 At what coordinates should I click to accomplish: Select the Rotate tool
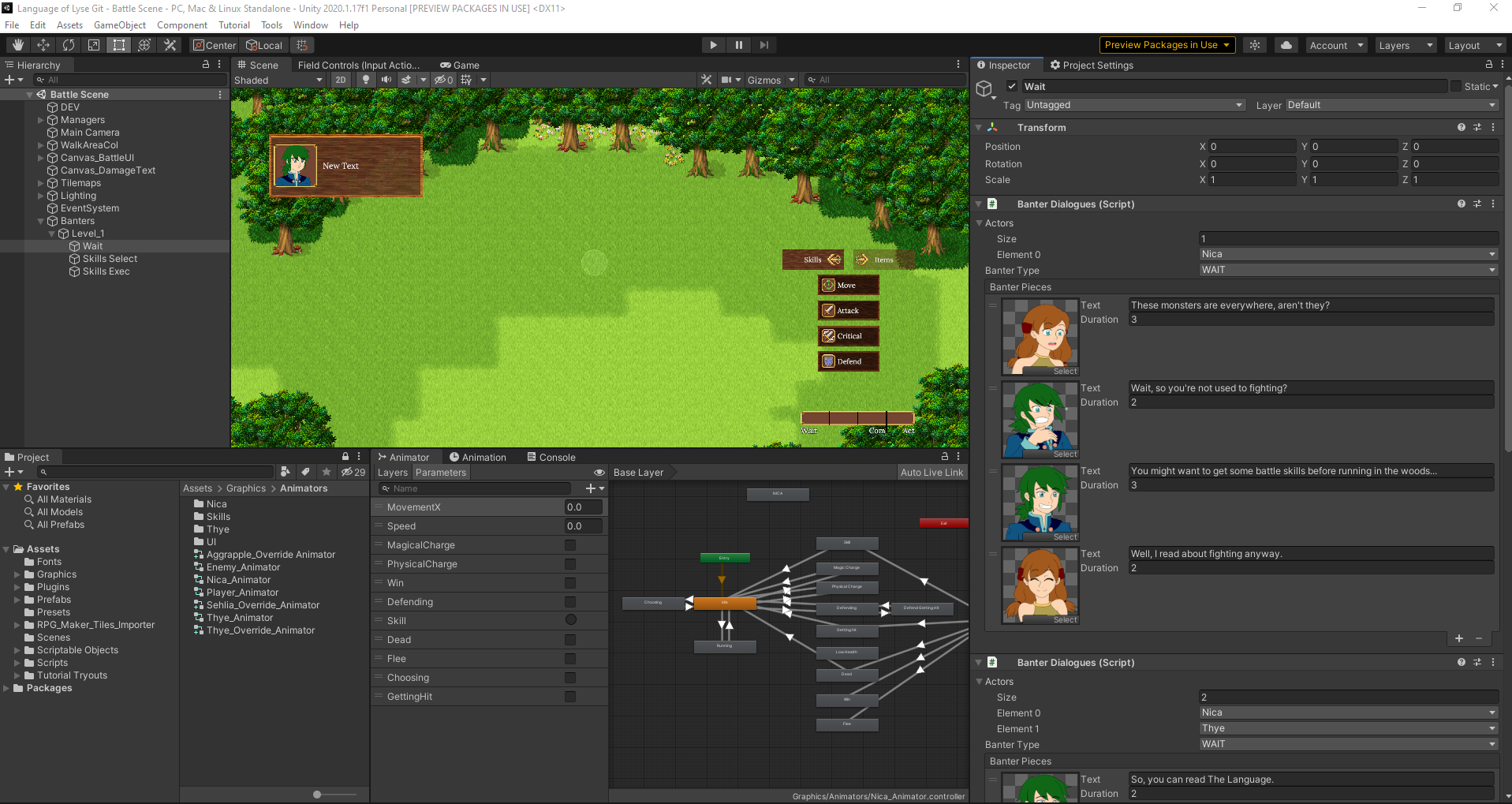point(69,45)
